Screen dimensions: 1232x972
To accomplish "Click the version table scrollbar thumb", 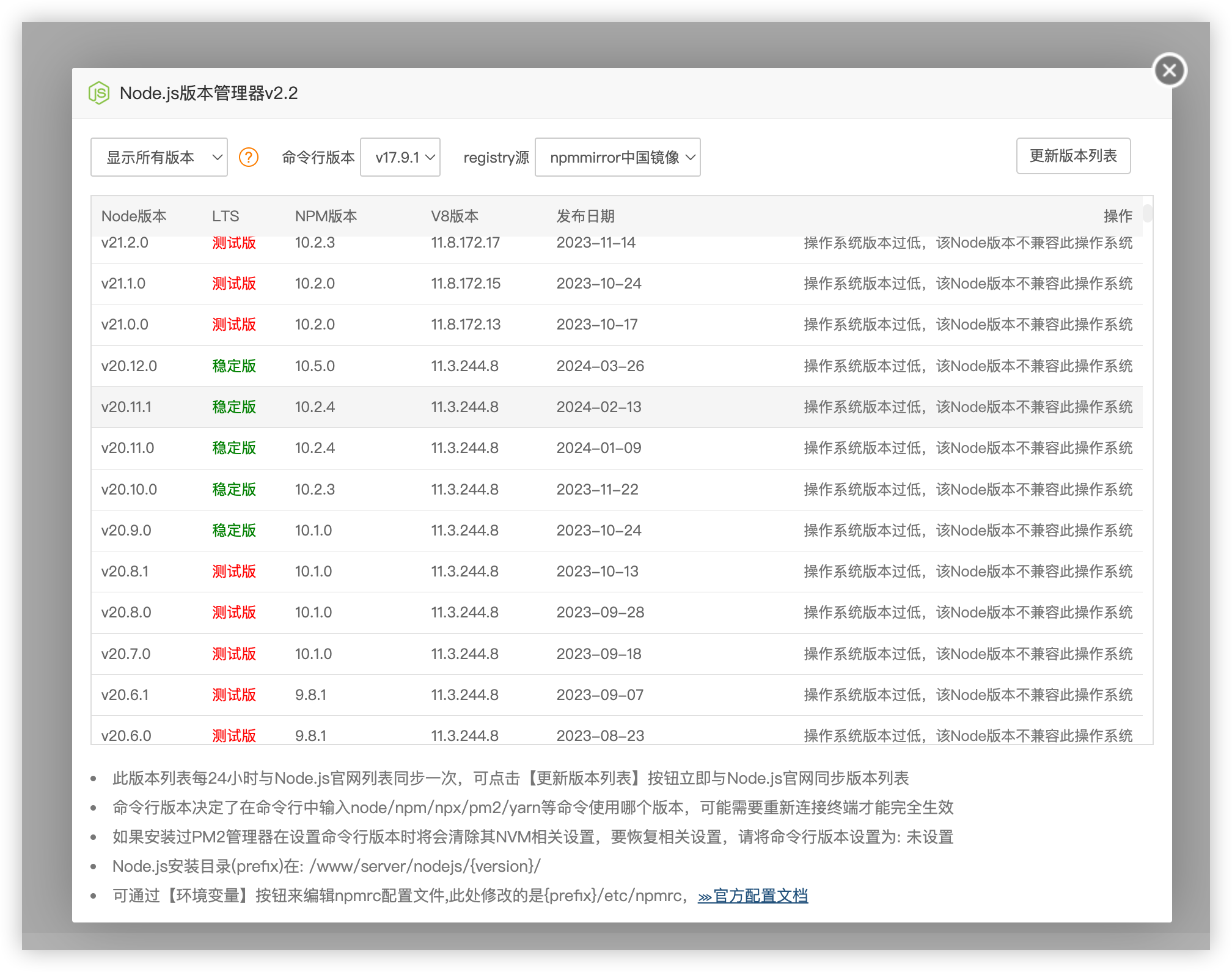I will tap(1148, 213).
